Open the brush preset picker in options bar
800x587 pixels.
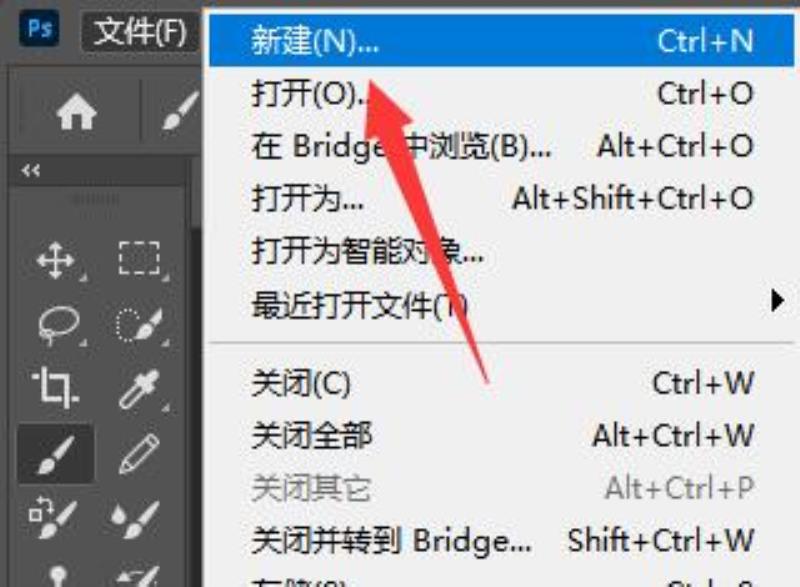pos(180,111)
